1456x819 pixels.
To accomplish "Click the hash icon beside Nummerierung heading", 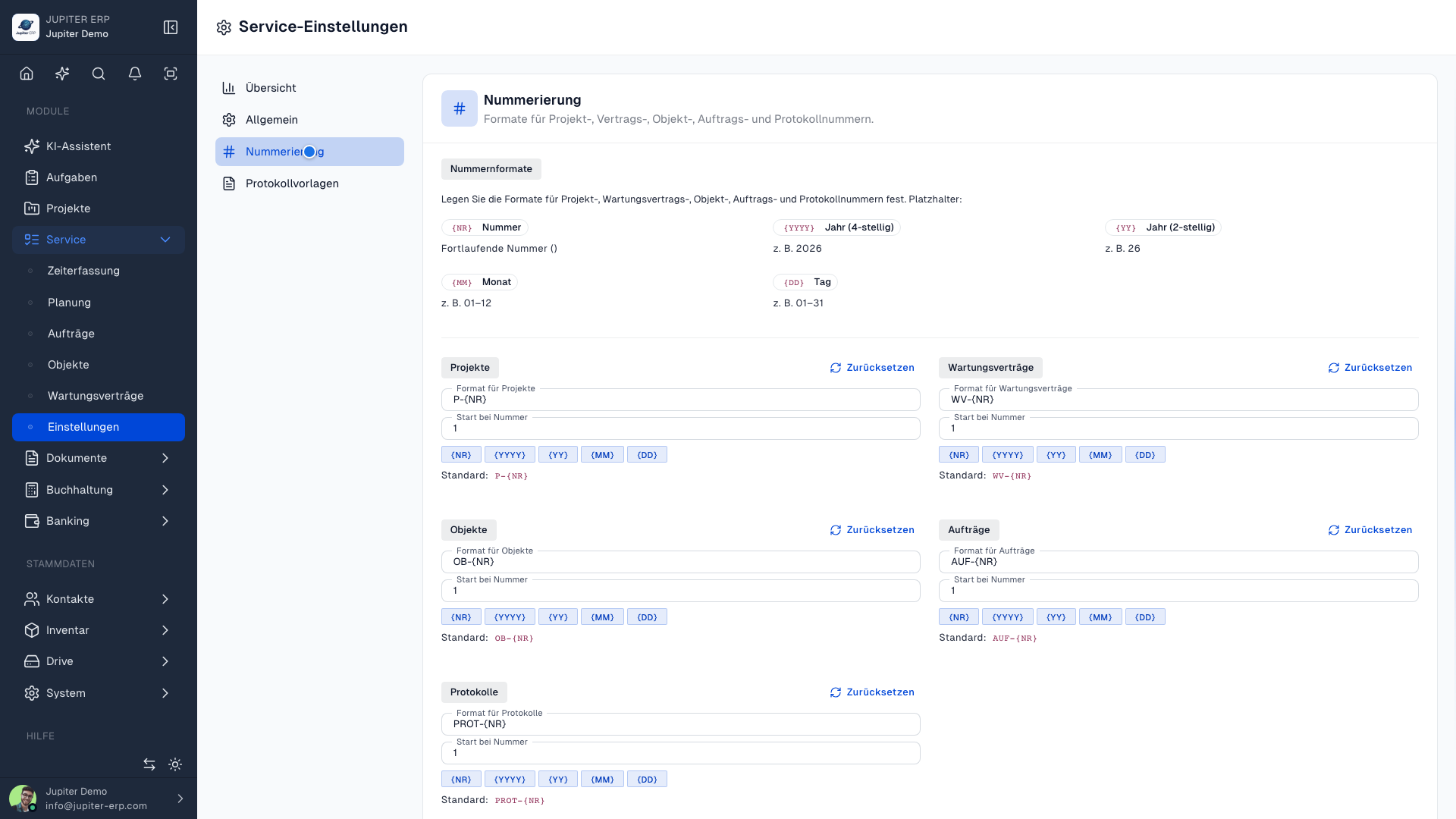I will [x=460, y=108].
